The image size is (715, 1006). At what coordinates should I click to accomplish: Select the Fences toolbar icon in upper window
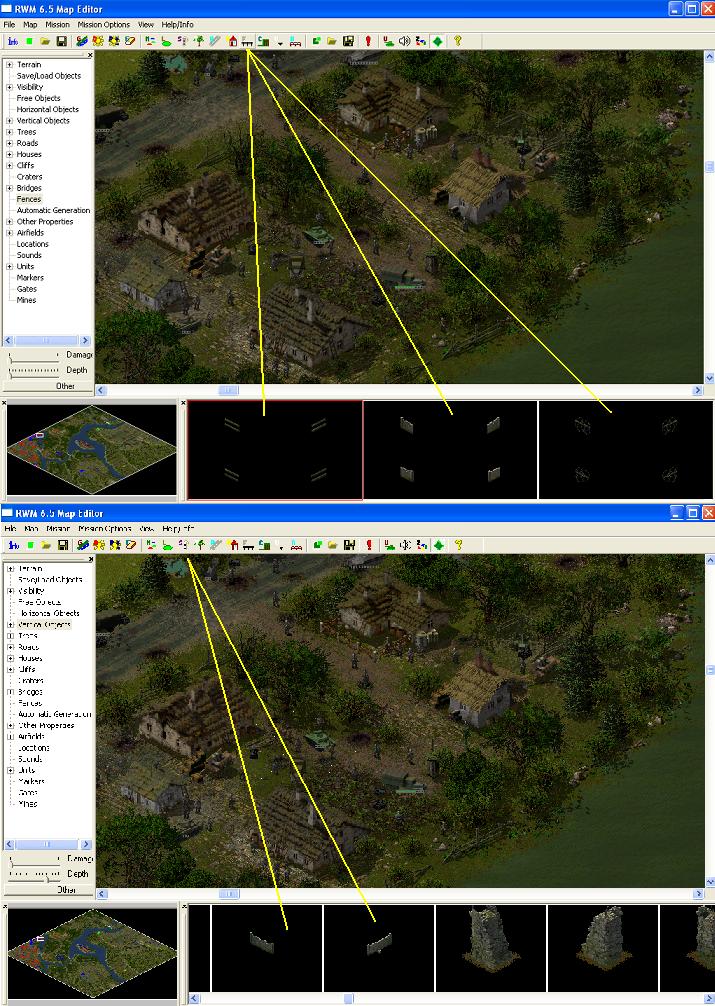[x=247, y=41]
